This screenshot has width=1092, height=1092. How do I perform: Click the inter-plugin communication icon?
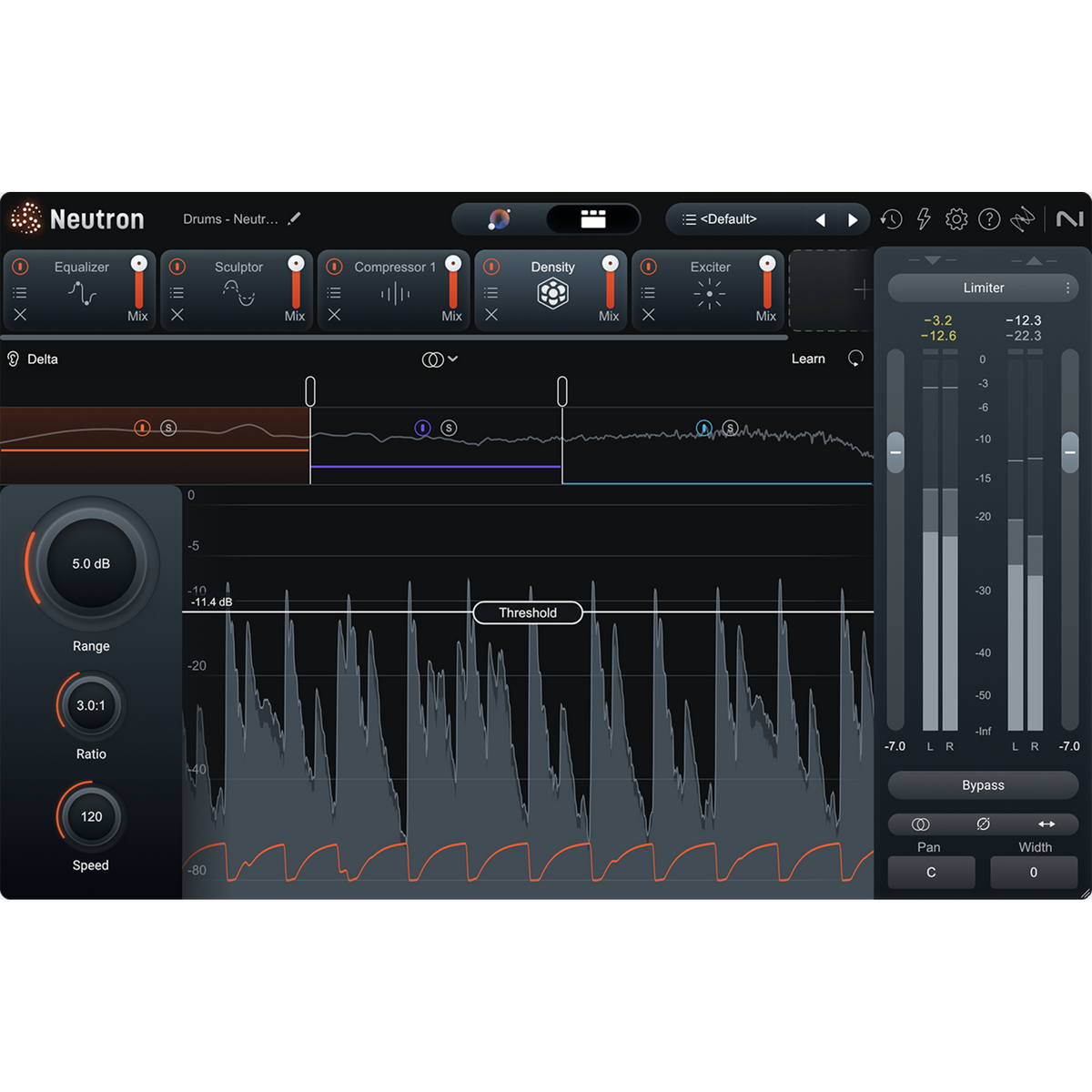point(1022,219)
